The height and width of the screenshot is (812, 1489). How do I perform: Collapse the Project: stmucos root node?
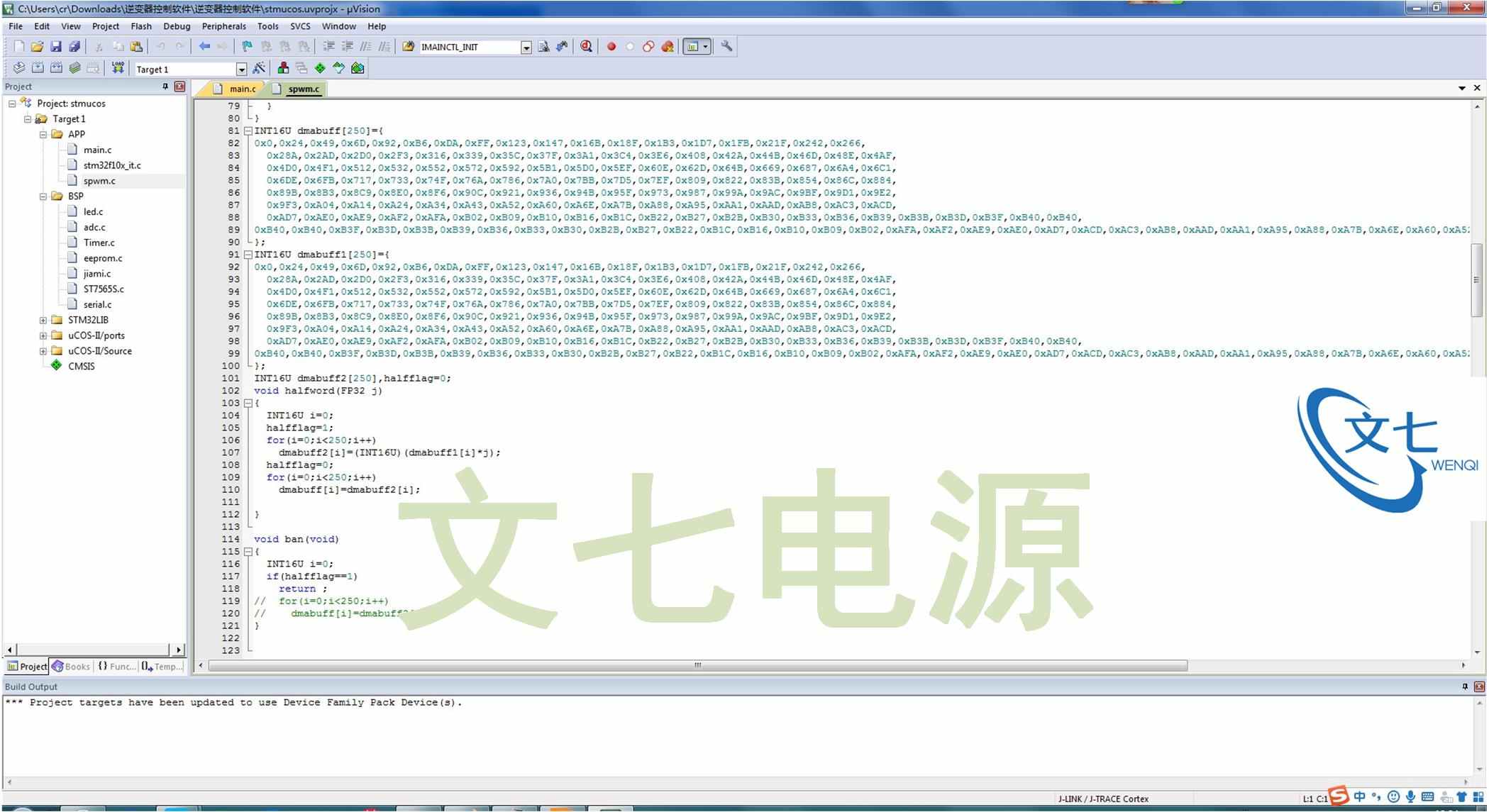click(12, 104)
